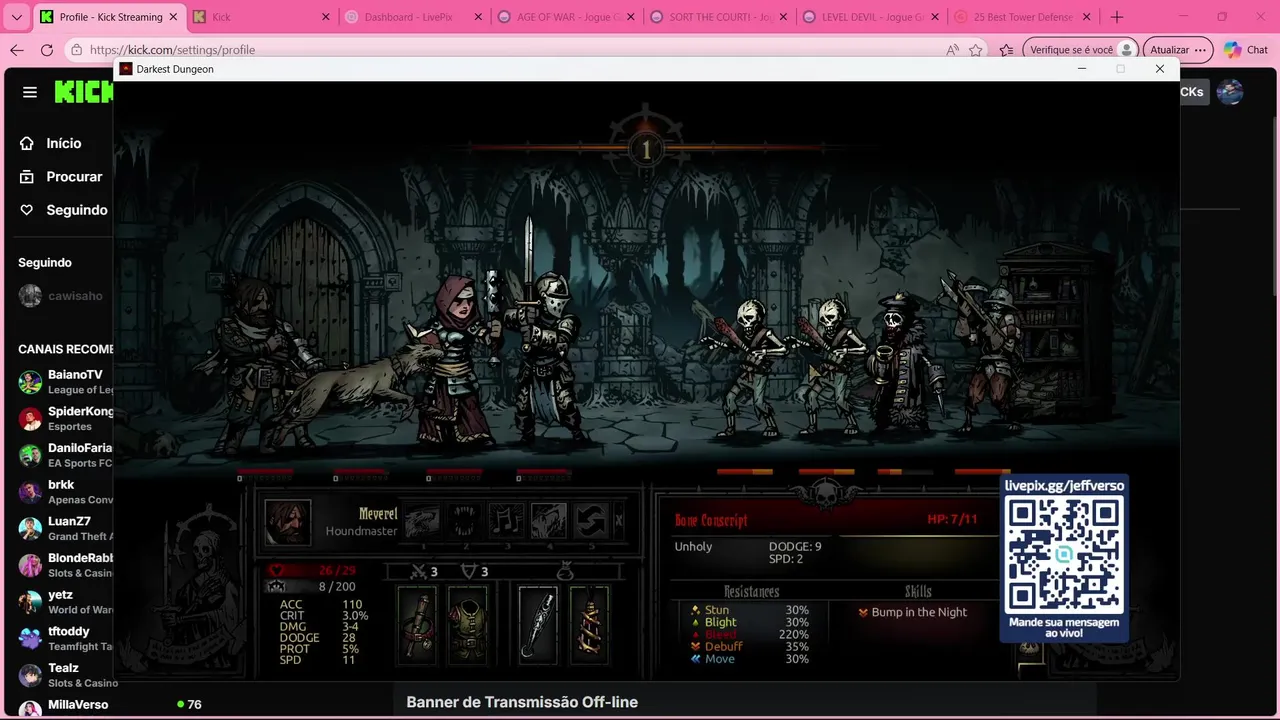Click the armor level shield icon
Image resolution: width=1280 pixels, height=720 pixels.
(468, 571)
